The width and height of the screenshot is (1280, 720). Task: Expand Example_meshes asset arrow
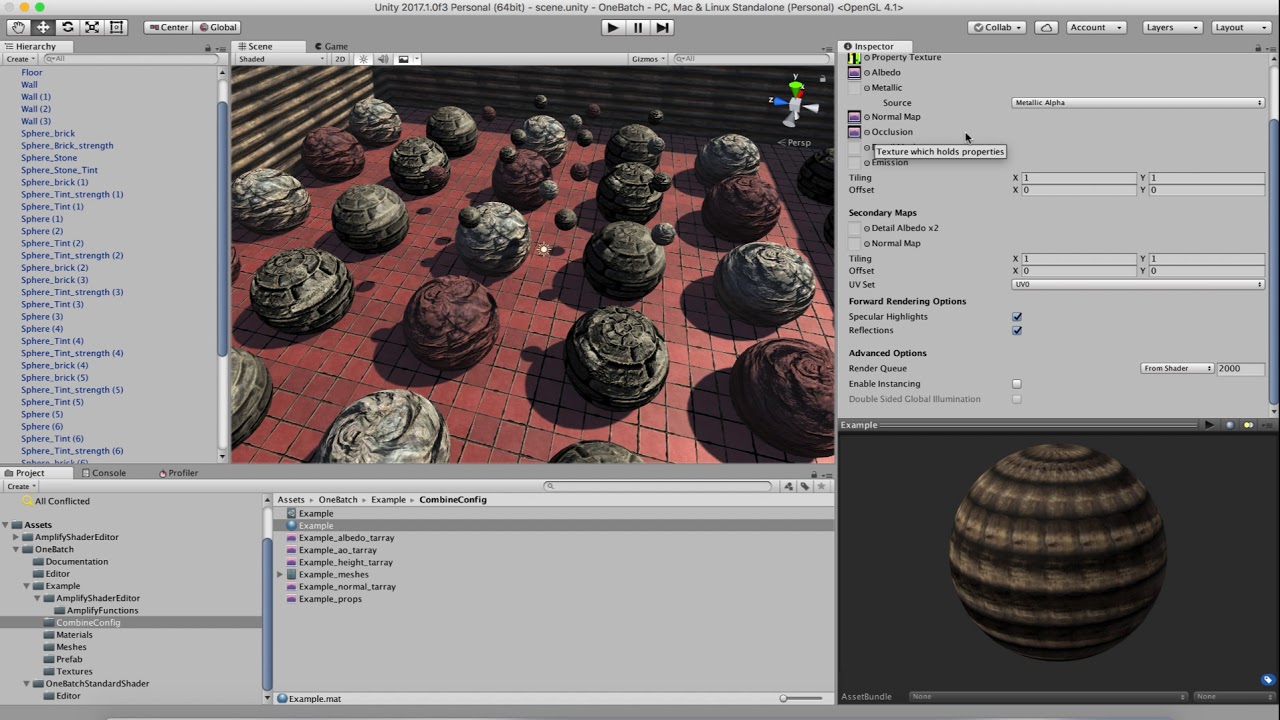pyautogui.click(x=280, y=575)
